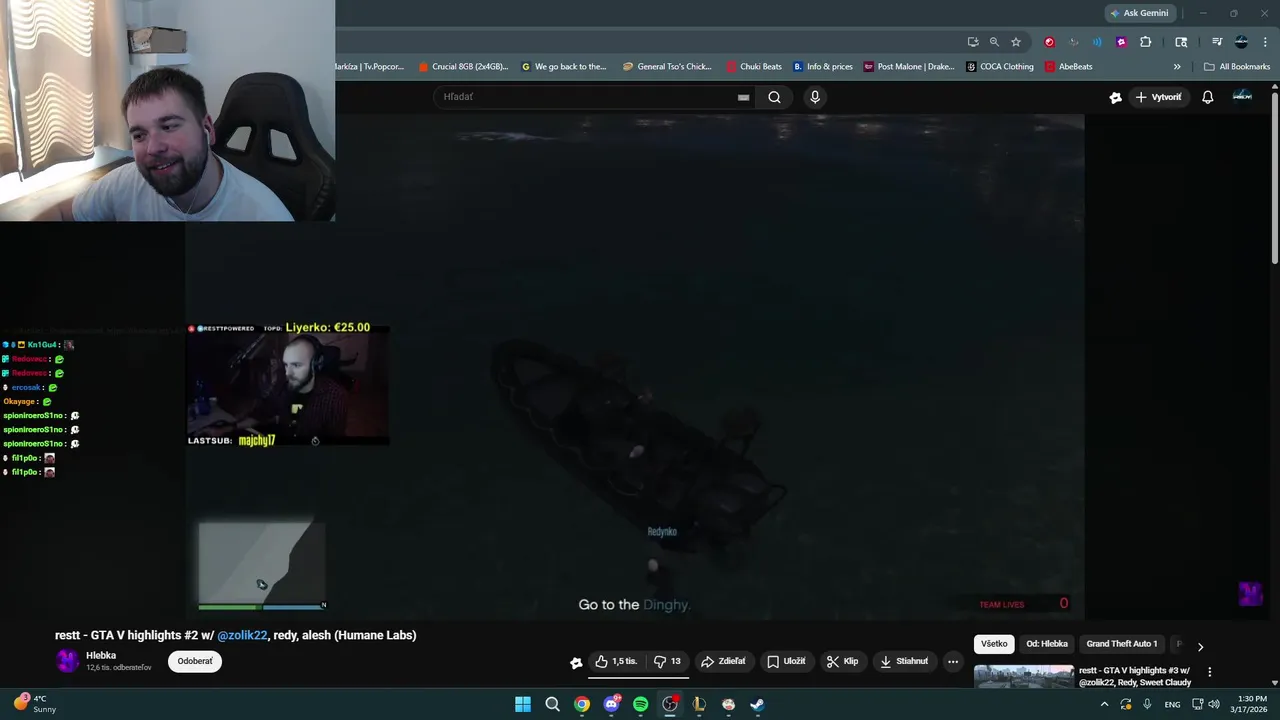The height and width of the screenshot is (720, 1280).
Task: Open the 4°C Sunny weather widget
Action: pos(35,704)
